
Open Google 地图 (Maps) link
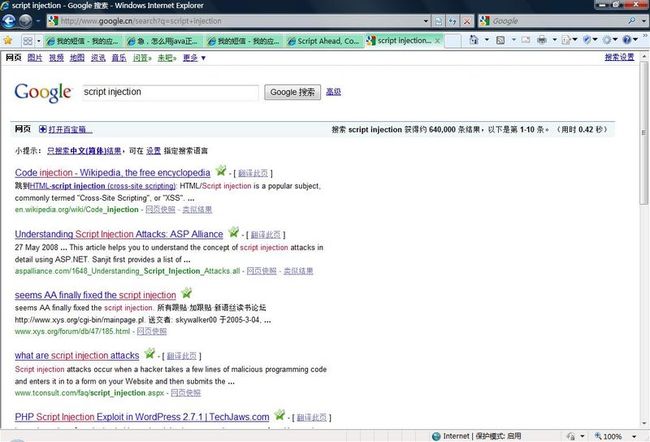(77, 58)
